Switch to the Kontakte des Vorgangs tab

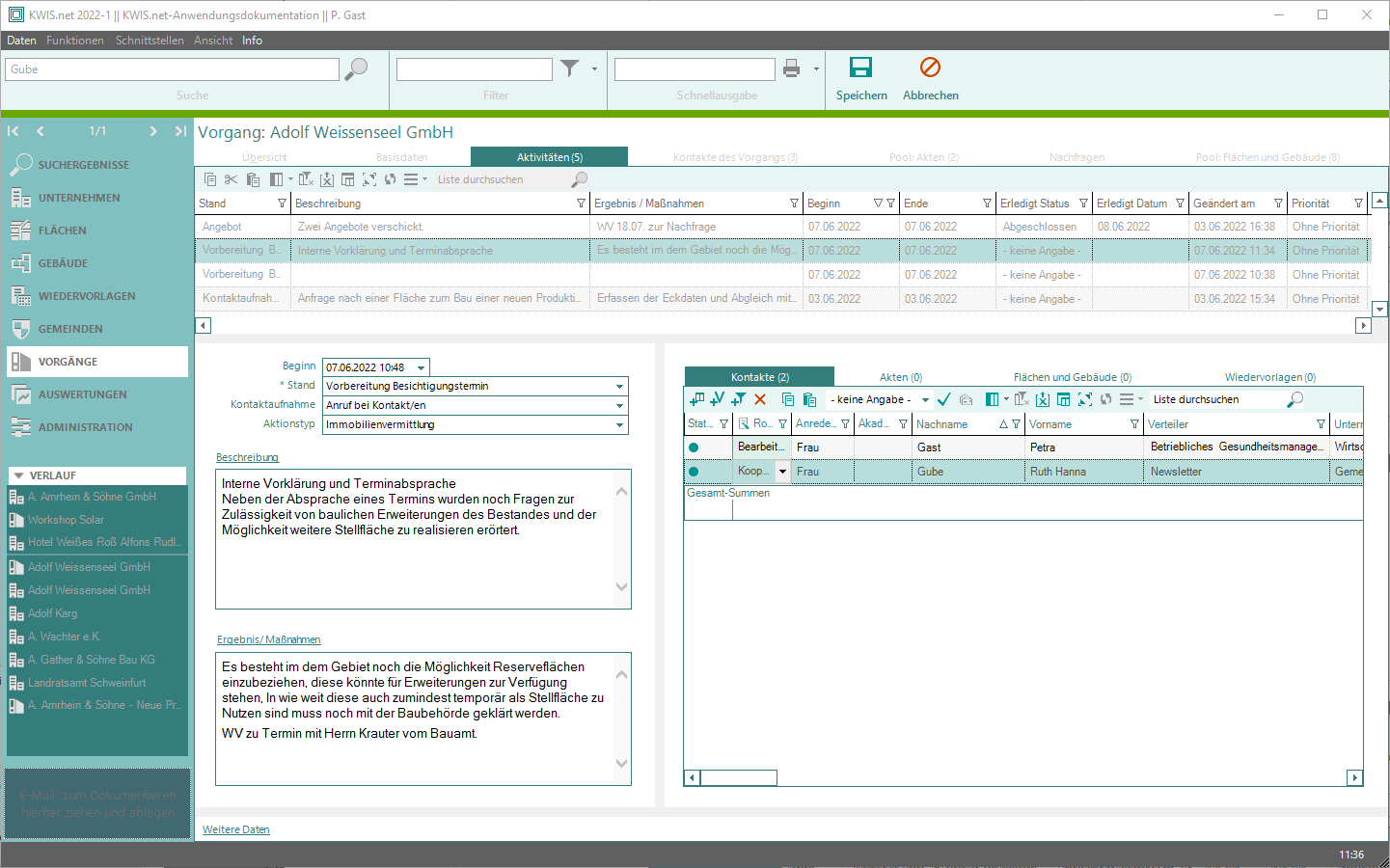735,157
